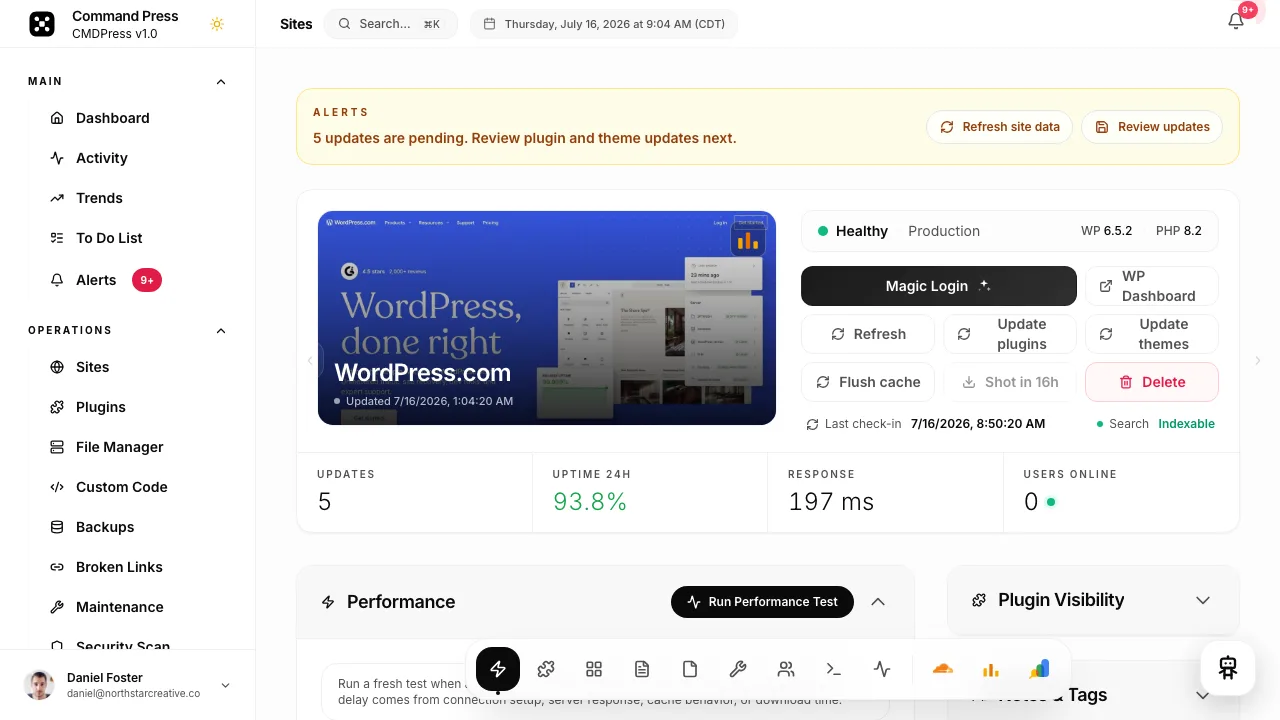
Task: Select the four-squares grid icon in dock
Action: point(594,669)
